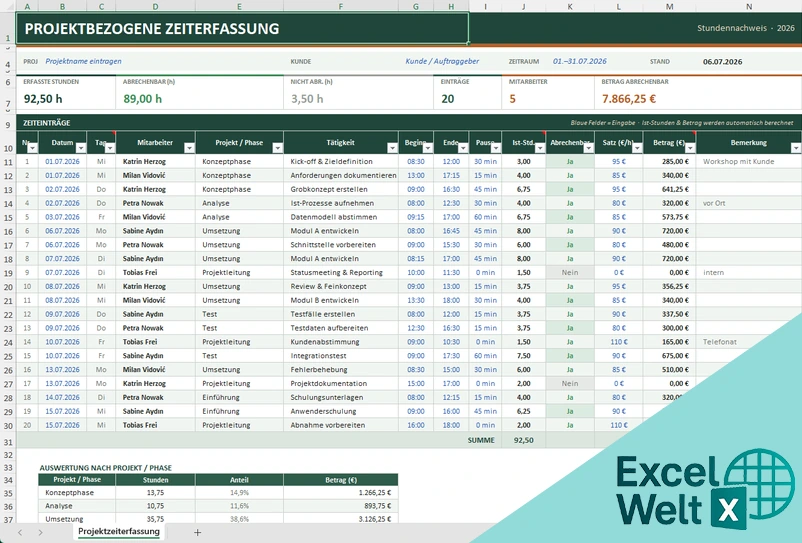Image resolution: width=802 pixels, height=543 pixels.
Task: Click the Betrag cell '573,75 €'
Action: [x=670, y=217]
